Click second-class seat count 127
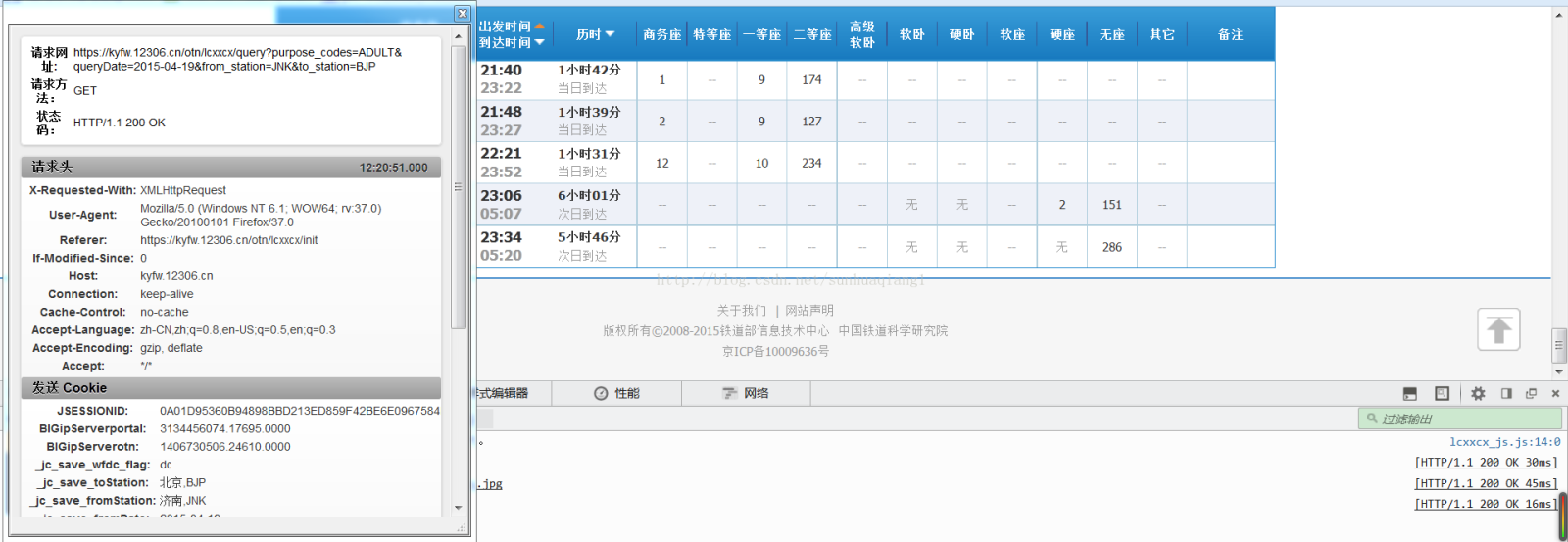 coord(811,122)
